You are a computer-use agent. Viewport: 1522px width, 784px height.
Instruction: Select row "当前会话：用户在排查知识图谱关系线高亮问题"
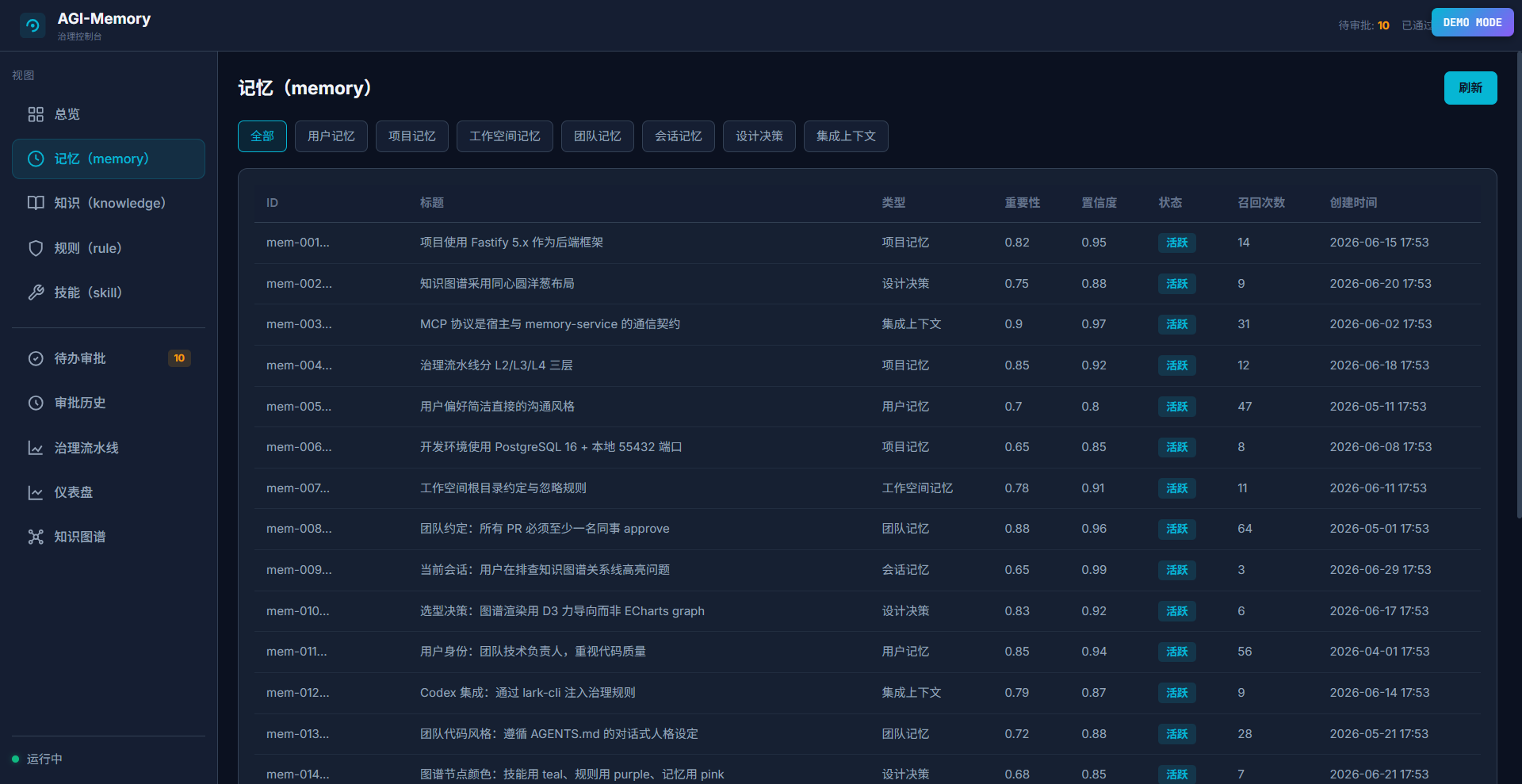point(867,570)
